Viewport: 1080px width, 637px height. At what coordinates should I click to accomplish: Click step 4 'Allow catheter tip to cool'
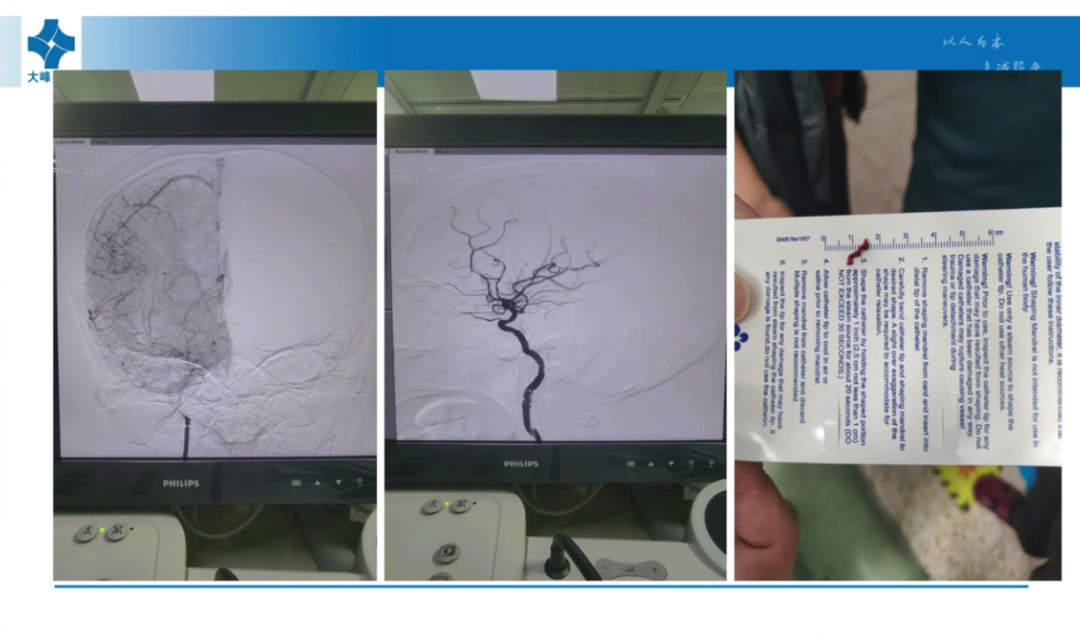(822, 322)
